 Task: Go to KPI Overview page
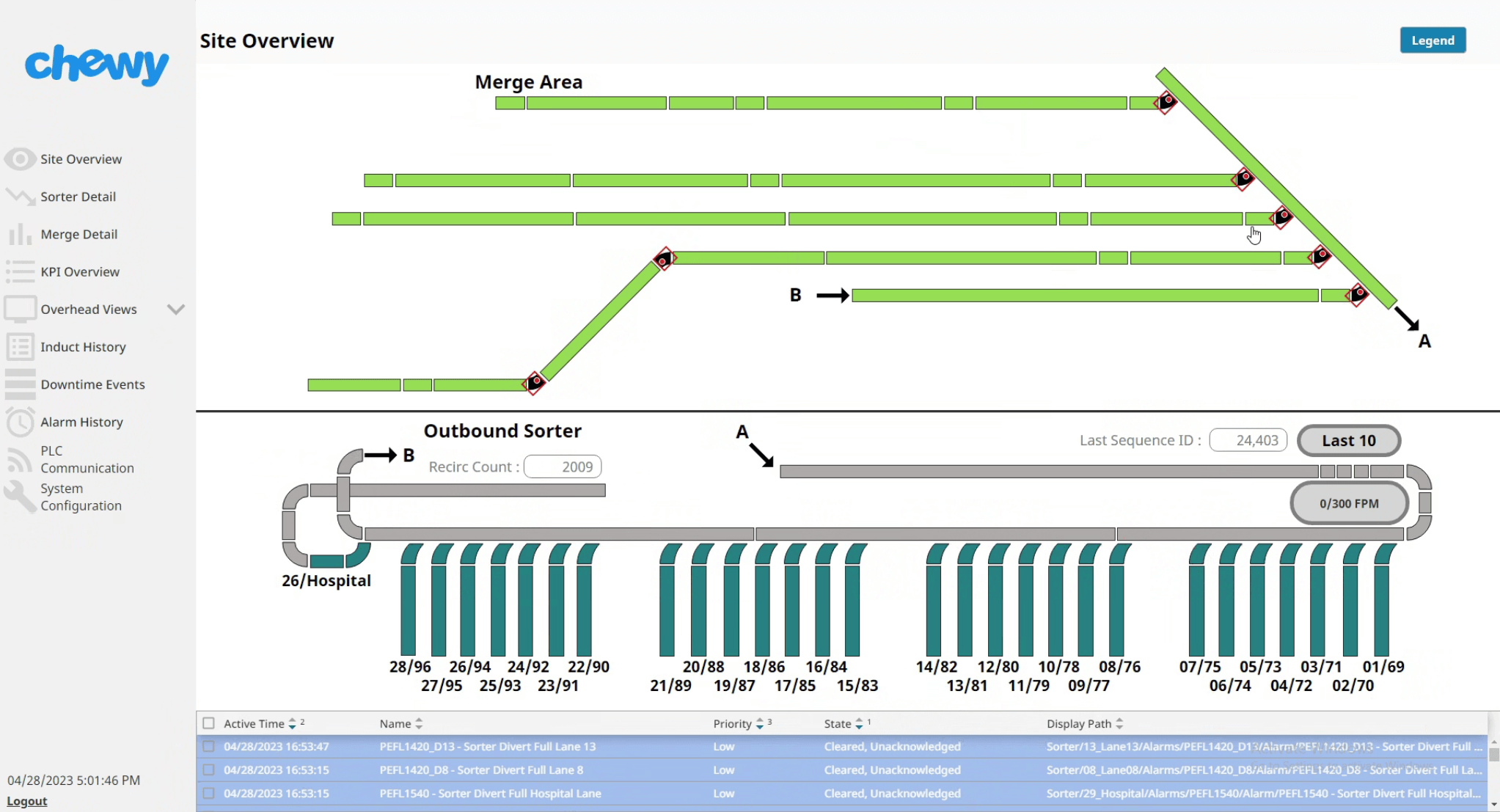point(80,271)
